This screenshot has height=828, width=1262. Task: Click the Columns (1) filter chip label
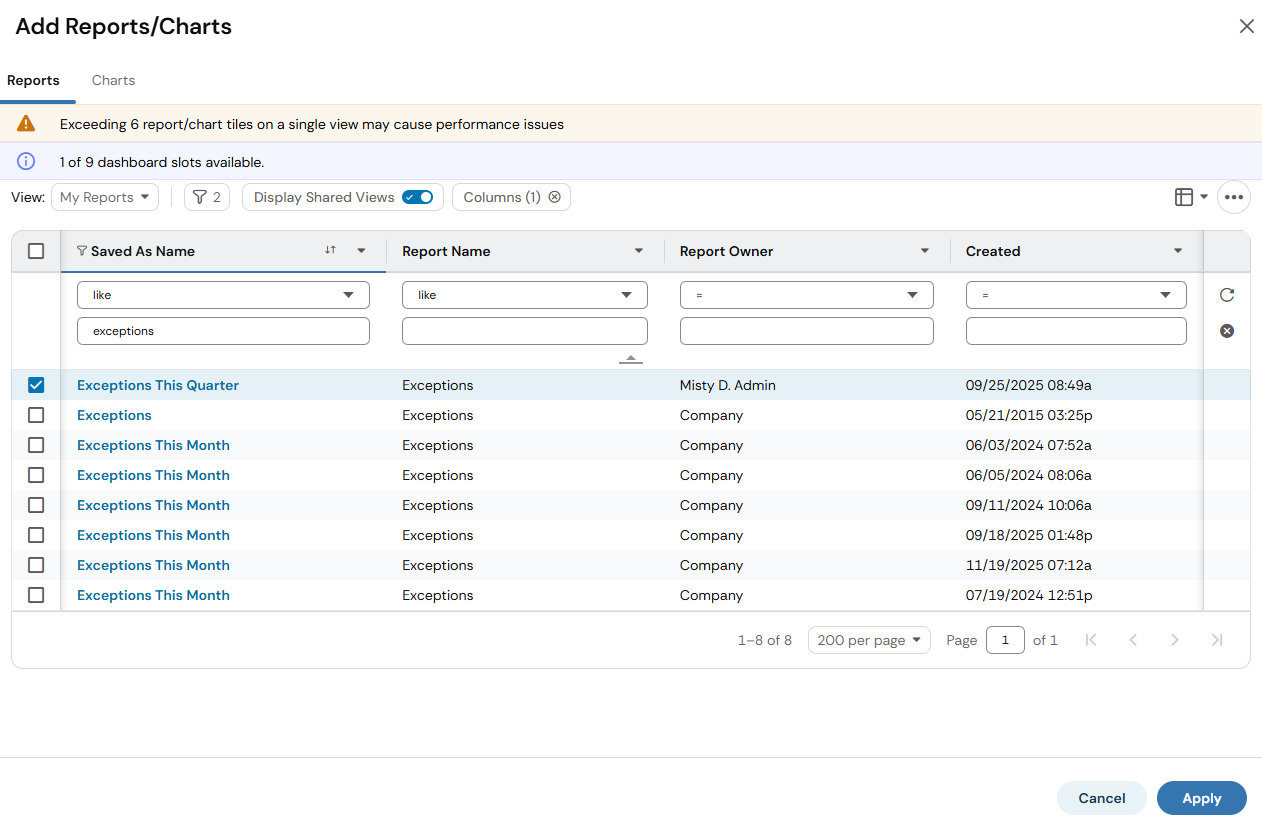coord(502,197)
